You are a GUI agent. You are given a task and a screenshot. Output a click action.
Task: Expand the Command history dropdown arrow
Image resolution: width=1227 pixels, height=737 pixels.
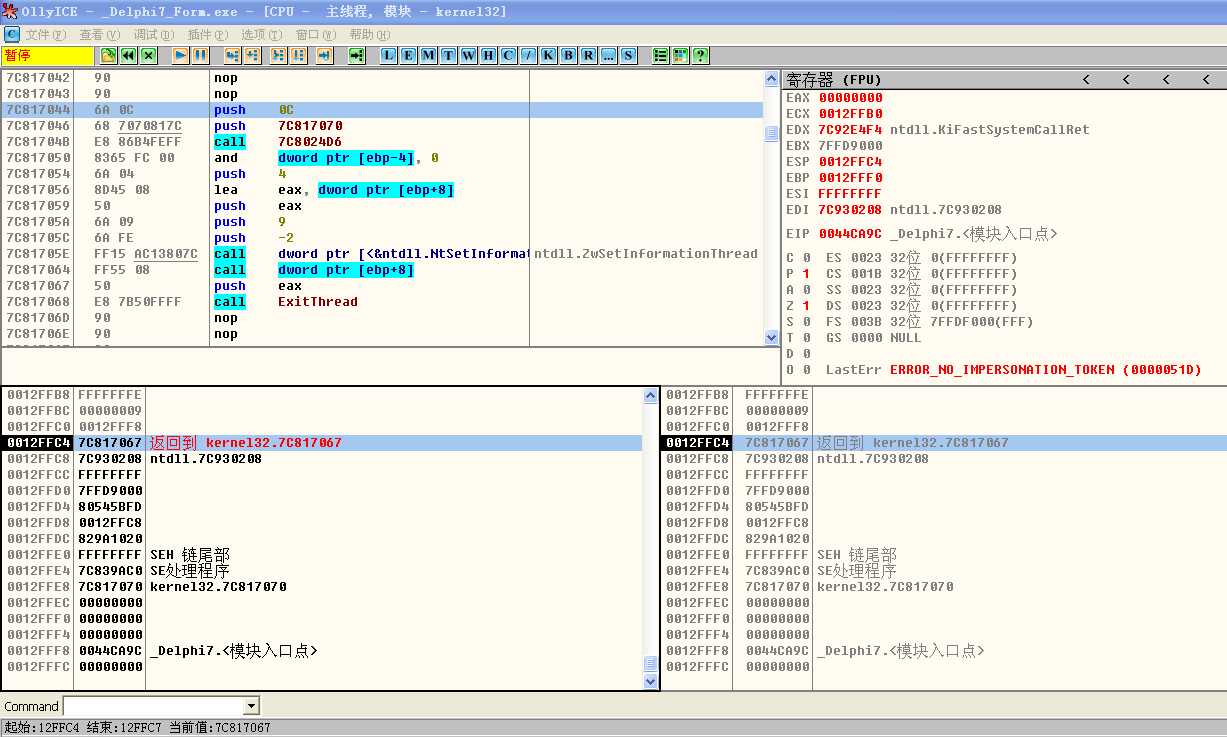coord(251,706)
